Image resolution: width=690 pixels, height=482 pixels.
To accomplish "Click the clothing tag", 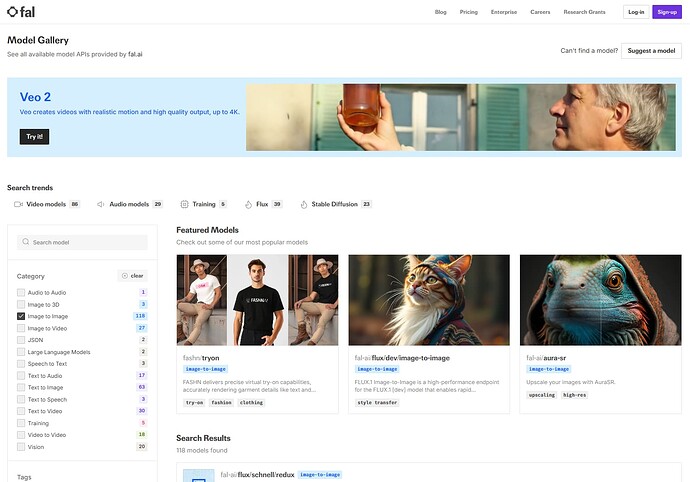I will [251, 402].
